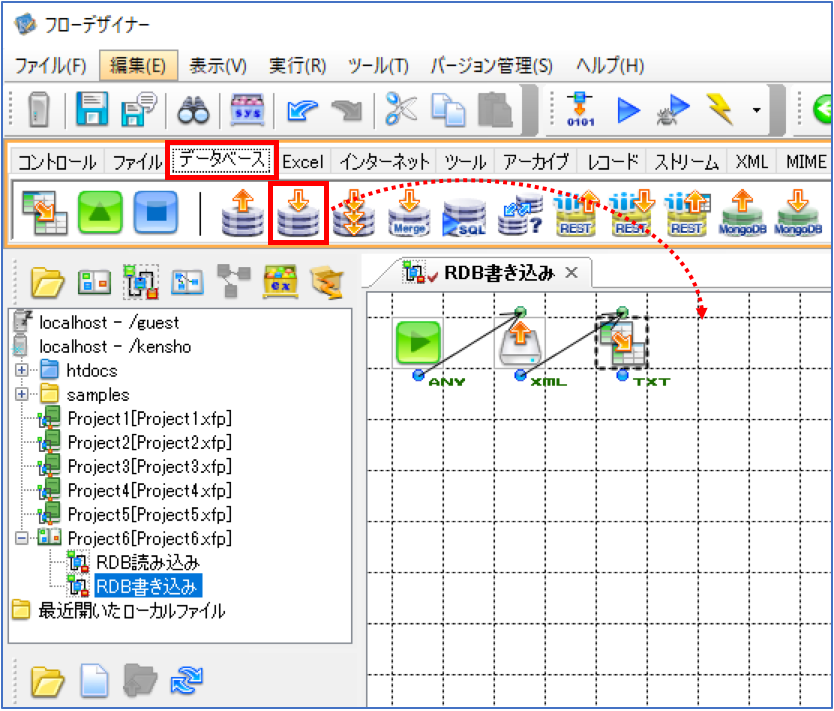Switch to the Excel component tab

[303, 162]
